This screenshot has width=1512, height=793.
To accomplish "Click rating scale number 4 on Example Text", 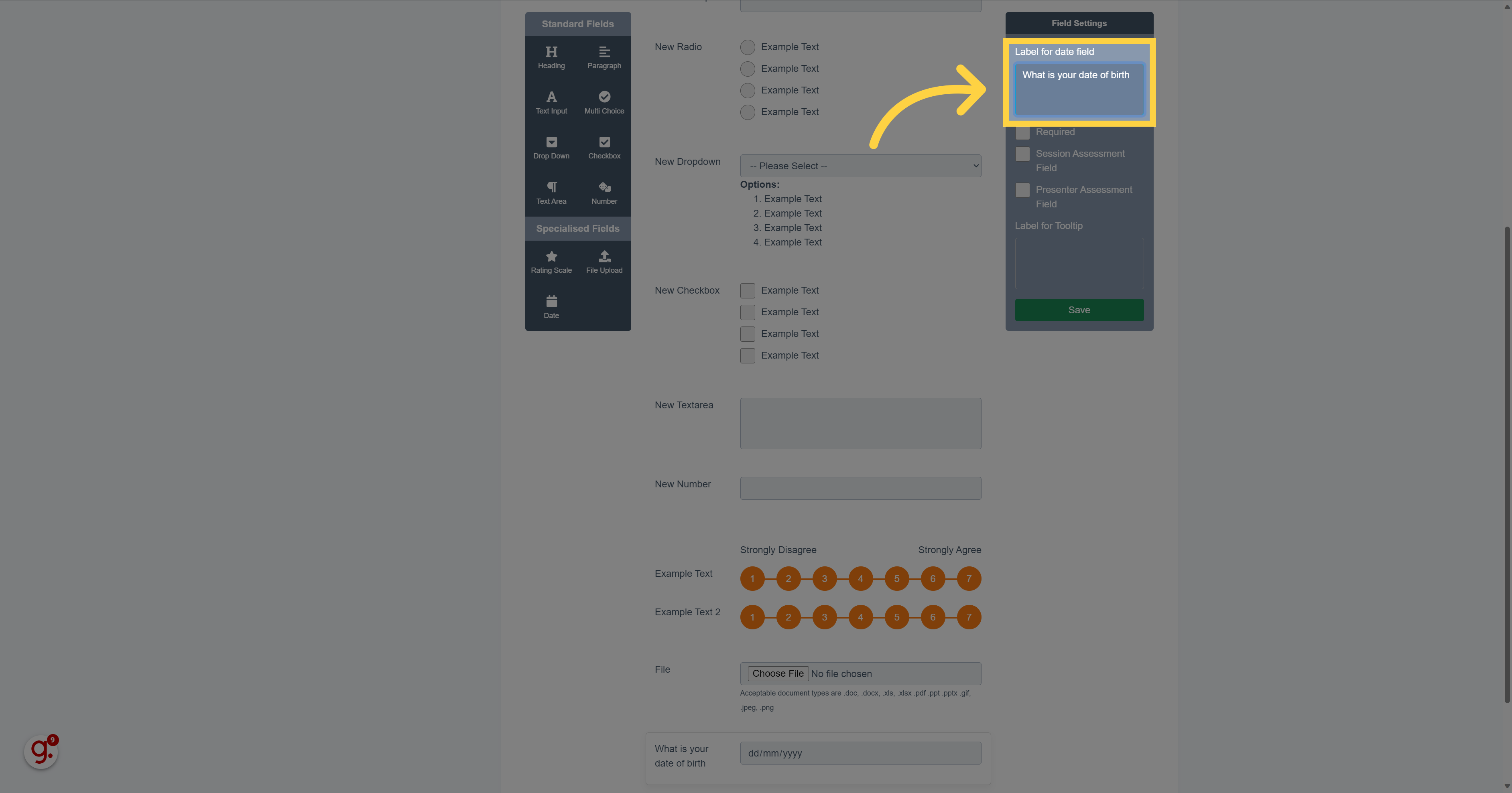I will coord(860,578).
